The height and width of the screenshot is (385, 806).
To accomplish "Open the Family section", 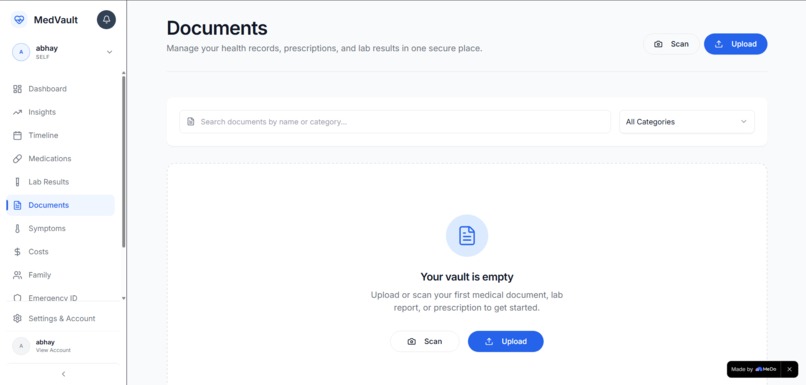I will tap(61, 275).
